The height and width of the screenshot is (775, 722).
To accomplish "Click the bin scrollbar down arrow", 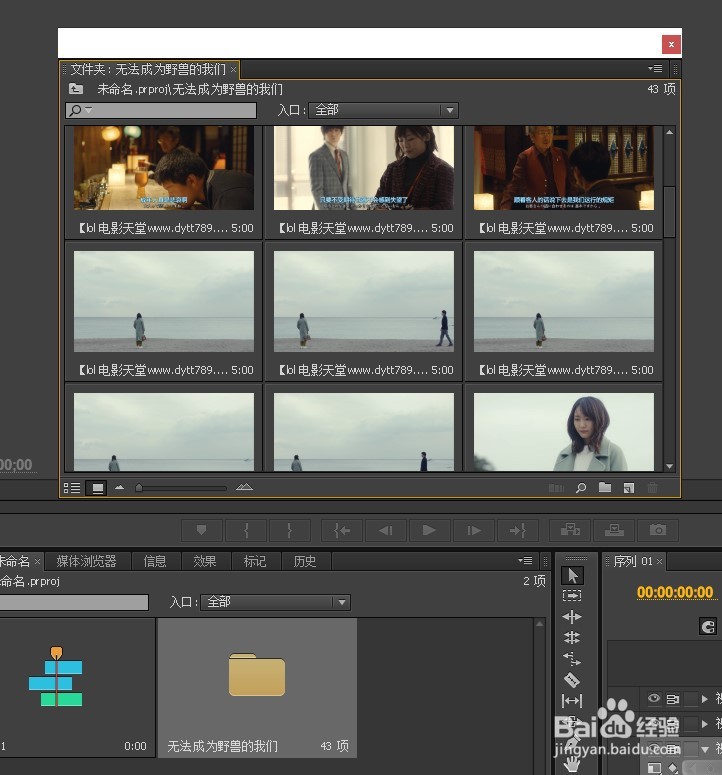I will pyautogui.click(x=670, y=466).
